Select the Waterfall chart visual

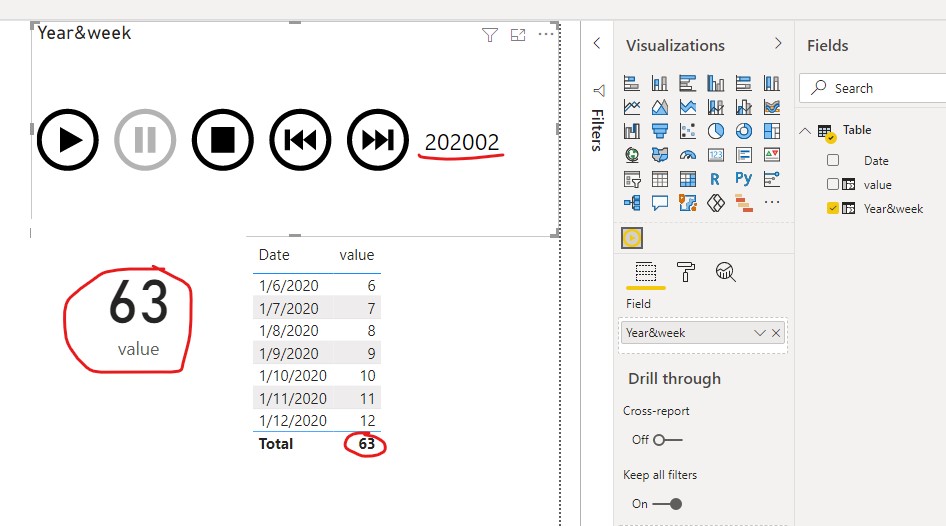pos(632,131)
